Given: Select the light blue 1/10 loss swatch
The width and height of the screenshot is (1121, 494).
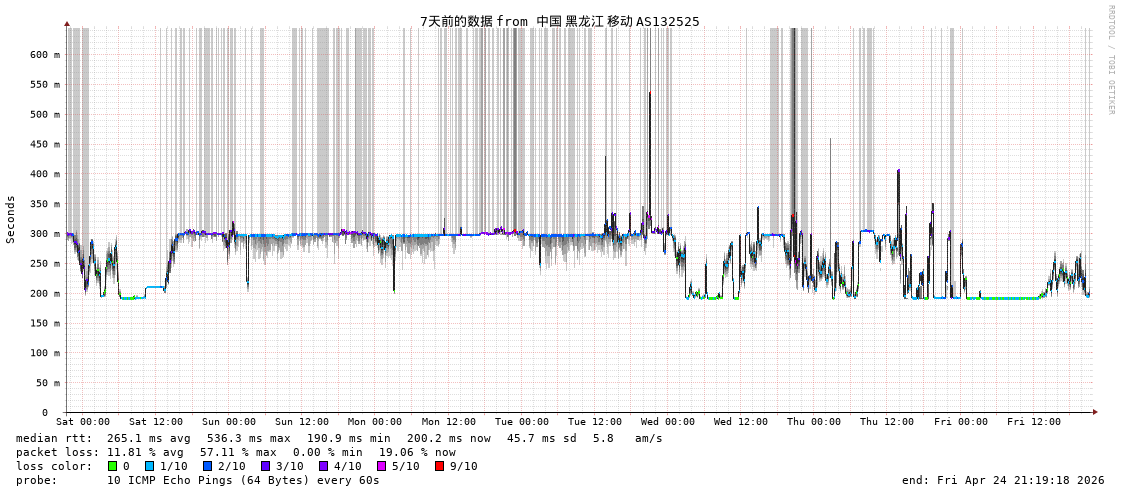Looking at the screenshot, I should click(x=149, y=466).
